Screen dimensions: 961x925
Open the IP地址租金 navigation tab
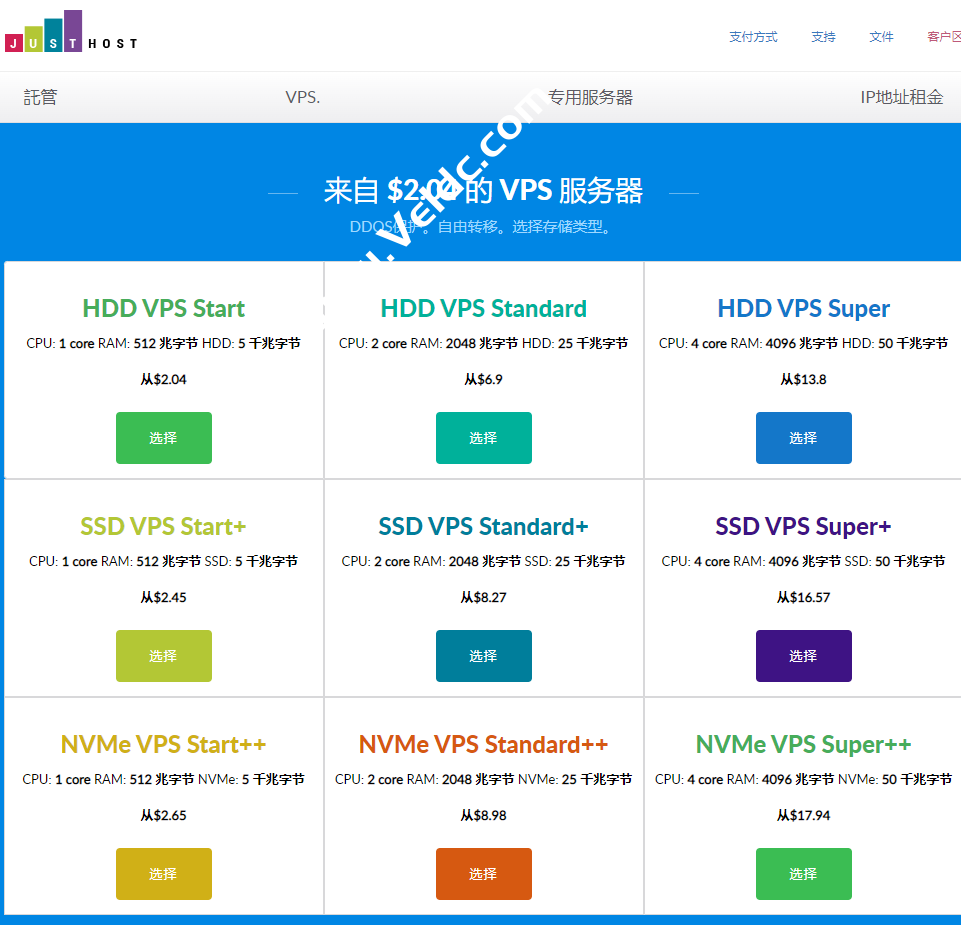(902, 97)
